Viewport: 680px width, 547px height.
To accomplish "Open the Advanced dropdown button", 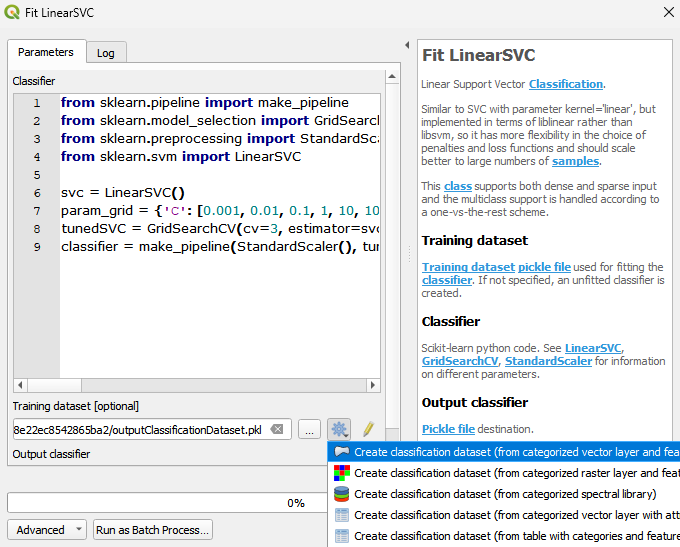I will pyautogui.click(x=47, y=530).
